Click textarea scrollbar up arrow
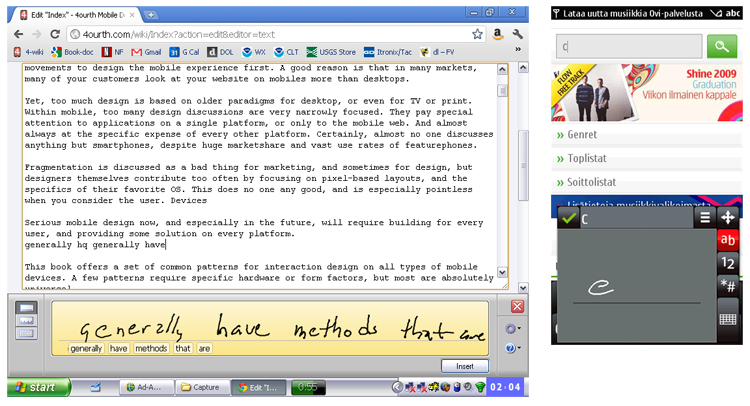The height and width of the screenshot is (406, 750). point(502,70)
